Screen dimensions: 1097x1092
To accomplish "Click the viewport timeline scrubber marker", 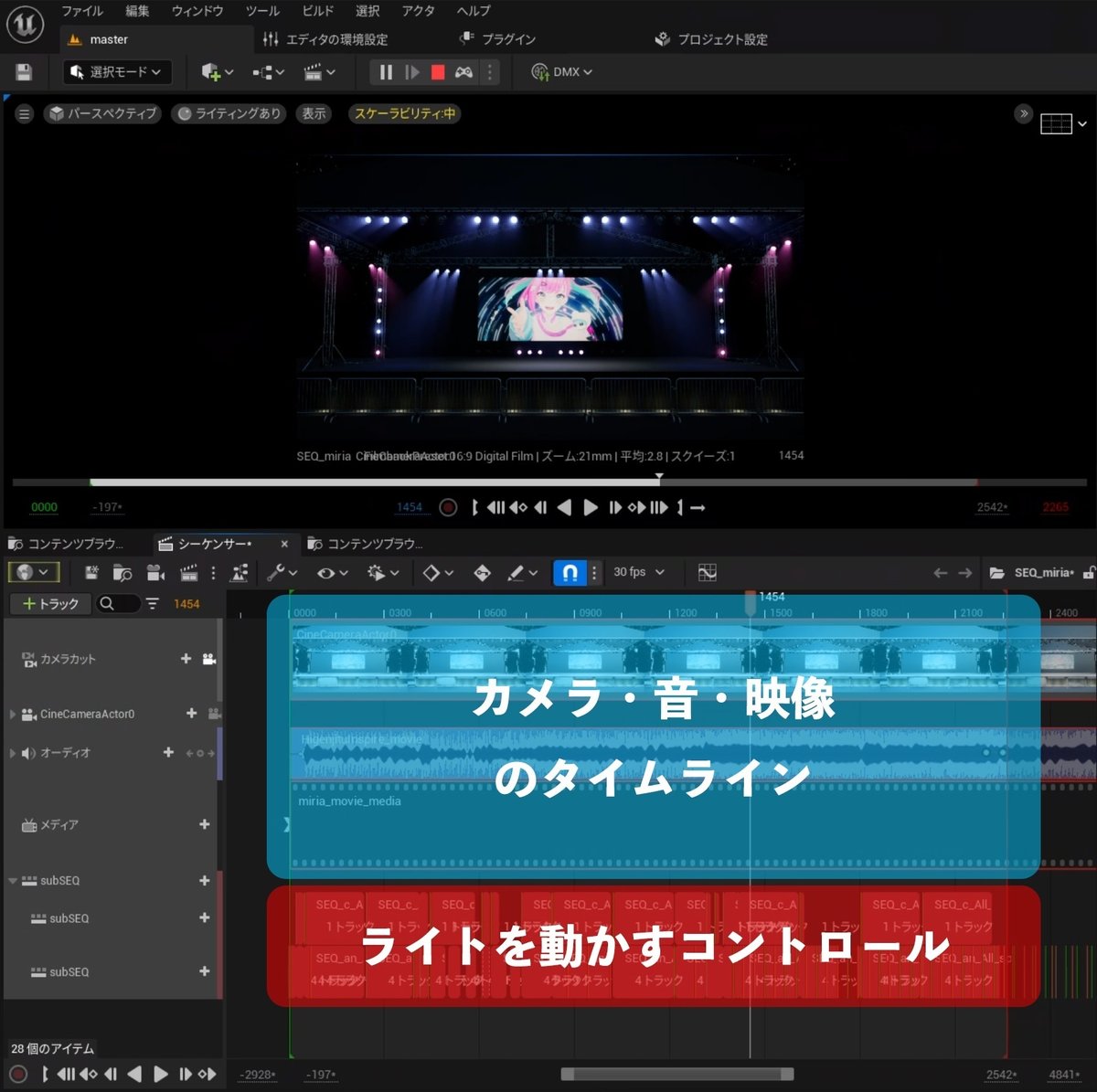I will (x=659, y=478).
